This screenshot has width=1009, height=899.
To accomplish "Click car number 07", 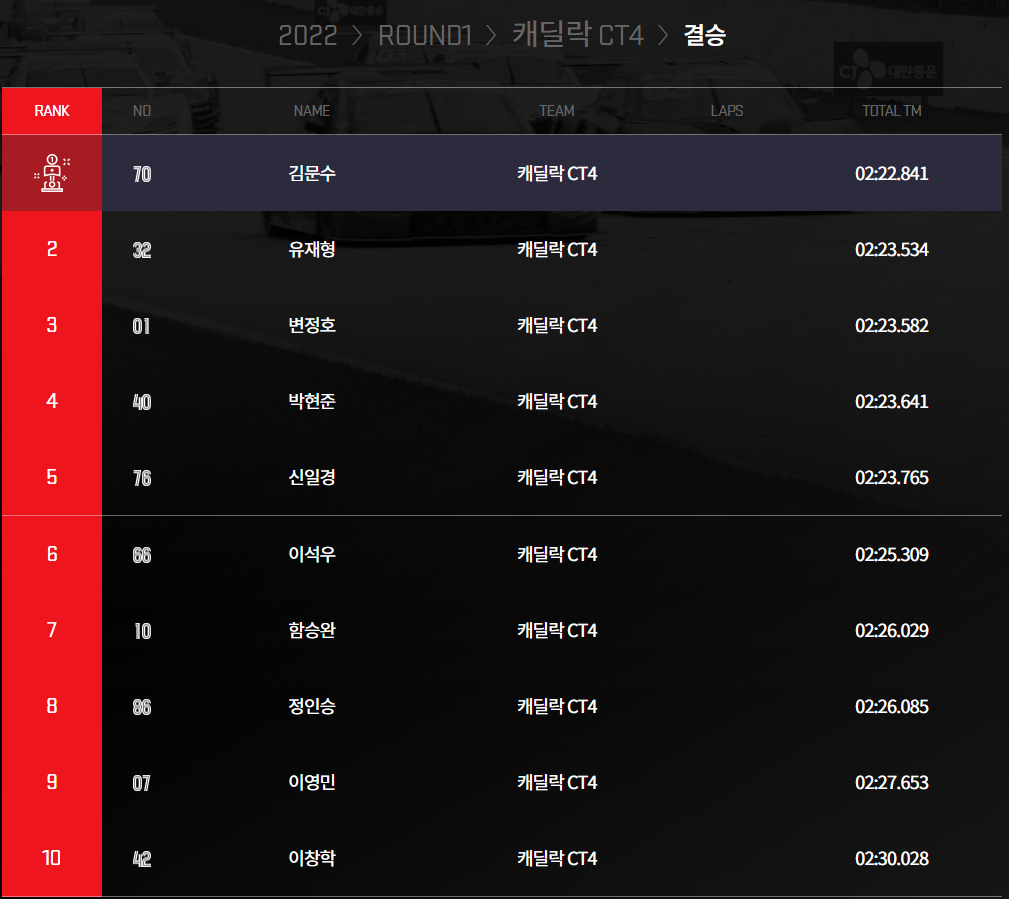I will click(141, 783).
